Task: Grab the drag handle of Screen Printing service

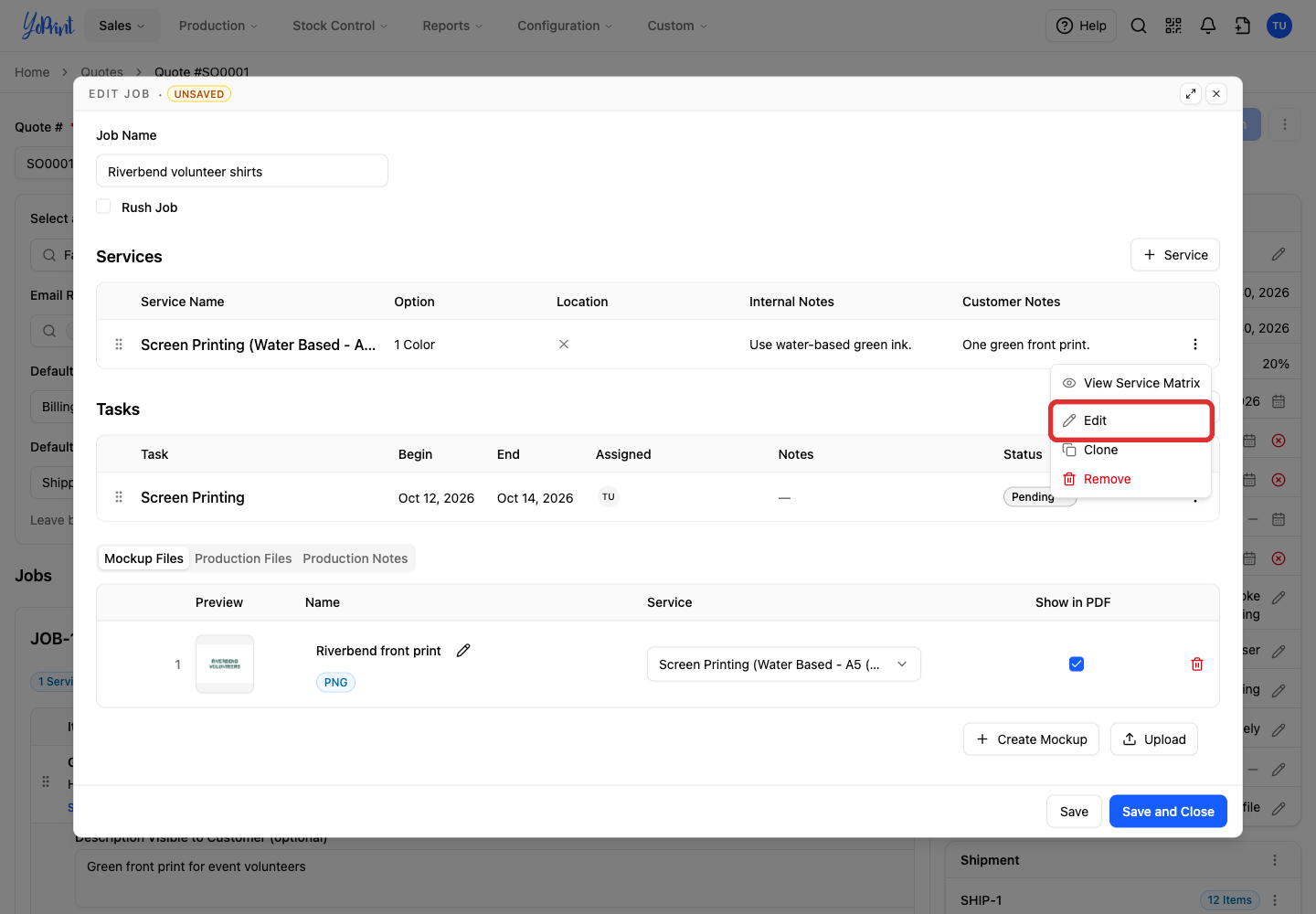Action: [x=119, y=345]
